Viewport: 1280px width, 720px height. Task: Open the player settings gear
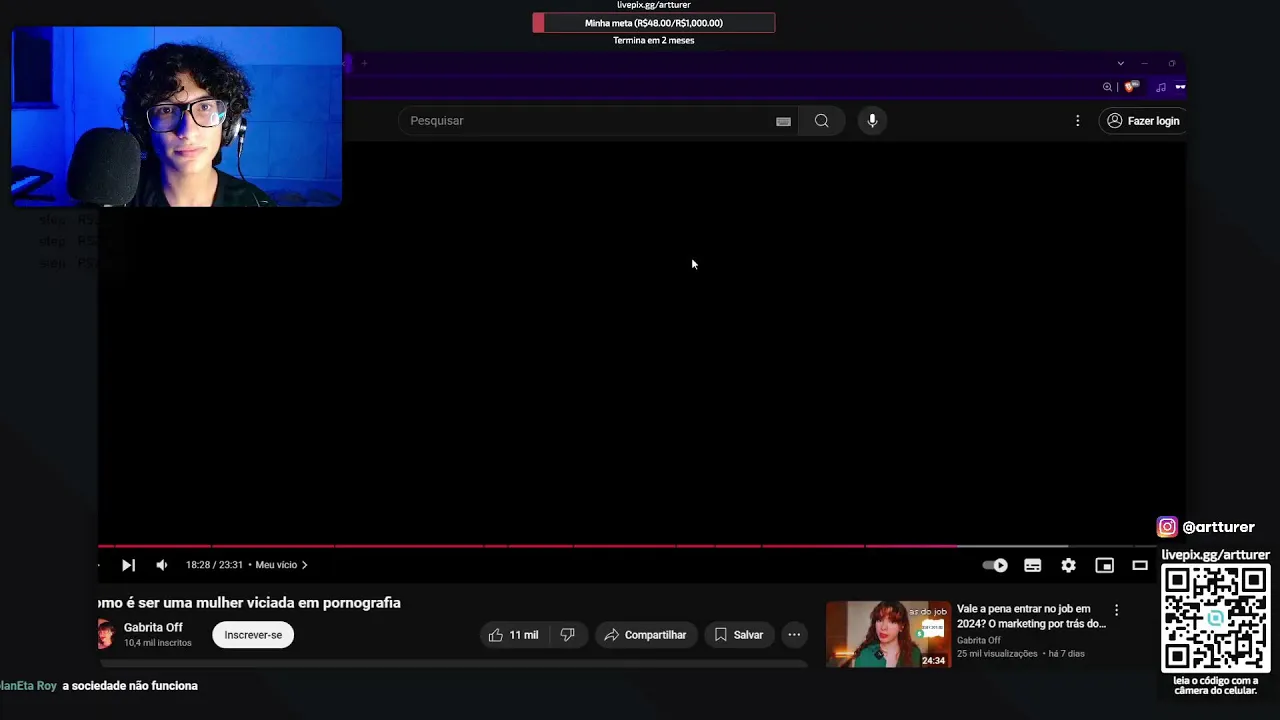[x=1068, y=565]
